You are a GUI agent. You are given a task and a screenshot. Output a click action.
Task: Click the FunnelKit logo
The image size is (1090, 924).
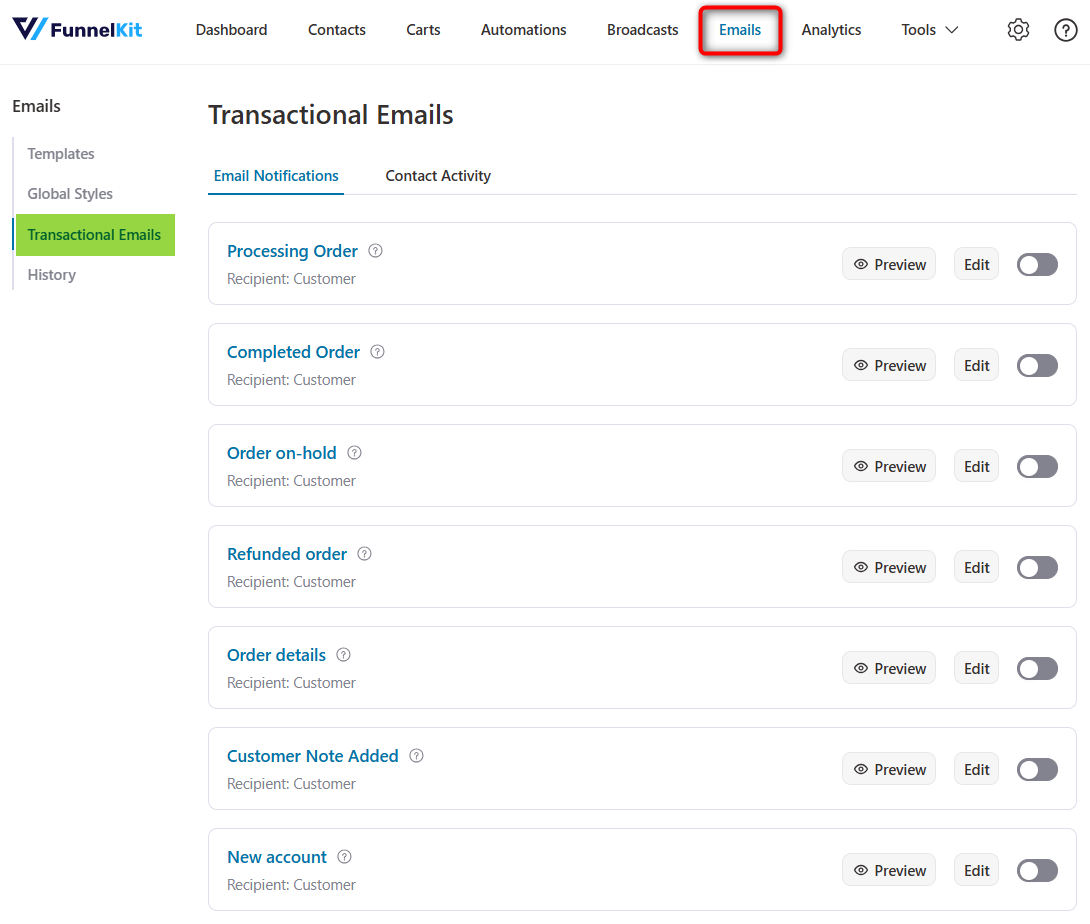point(77,29)
